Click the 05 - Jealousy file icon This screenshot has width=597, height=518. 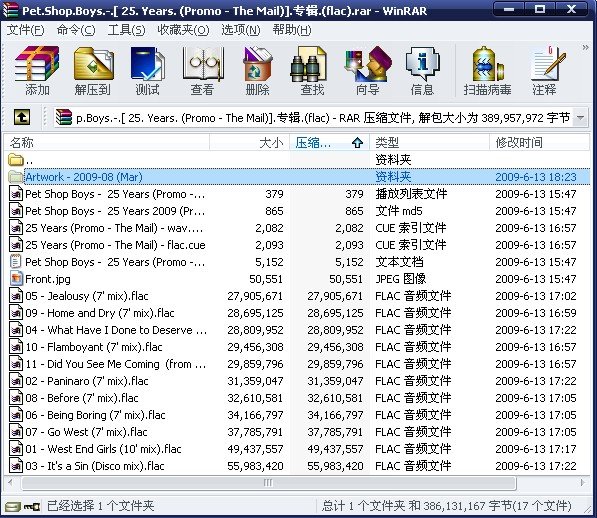click(16, 296)
